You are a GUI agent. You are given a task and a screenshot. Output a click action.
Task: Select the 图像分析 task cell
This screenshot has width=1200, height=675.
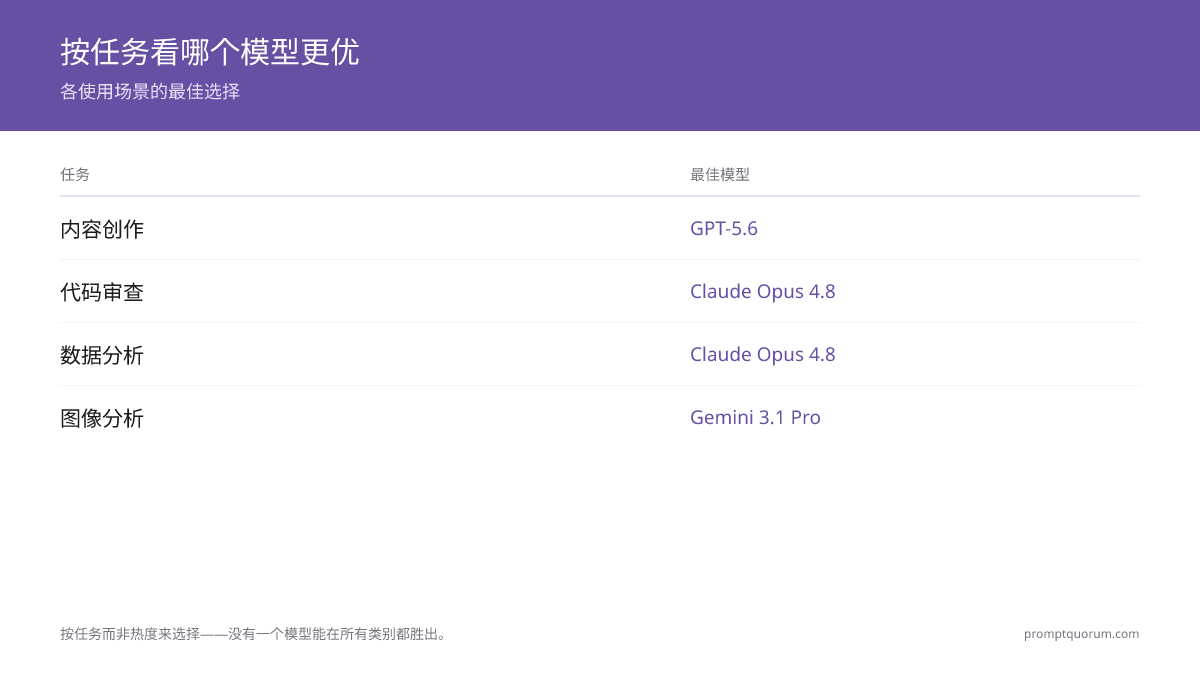tap(102, 418)
